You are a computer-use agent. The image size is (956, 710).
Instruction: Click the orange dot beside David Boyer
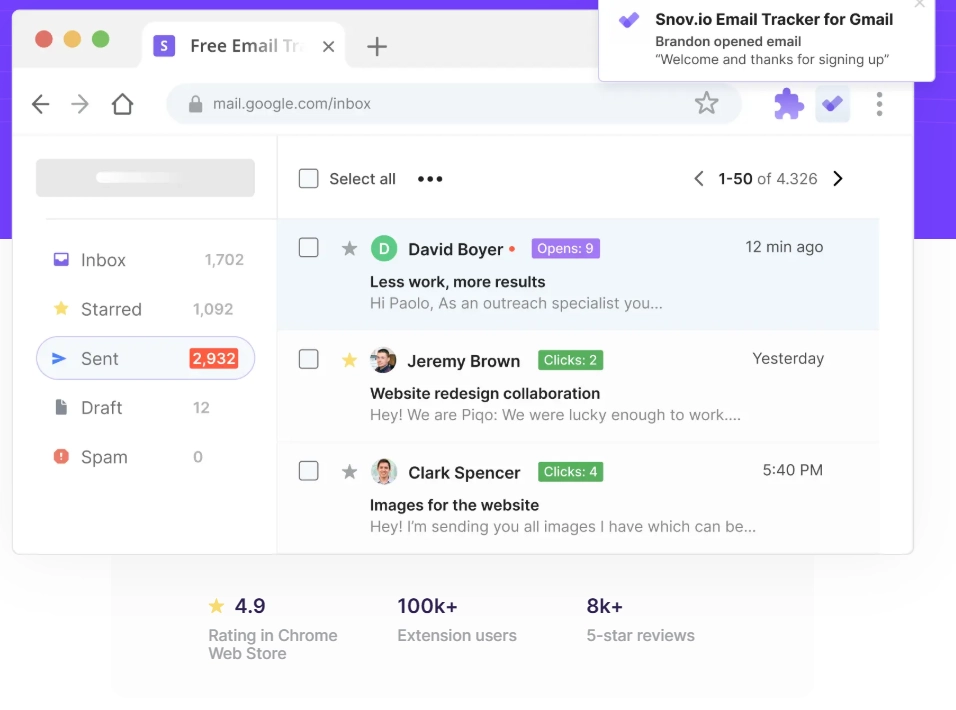pos(512,249)
